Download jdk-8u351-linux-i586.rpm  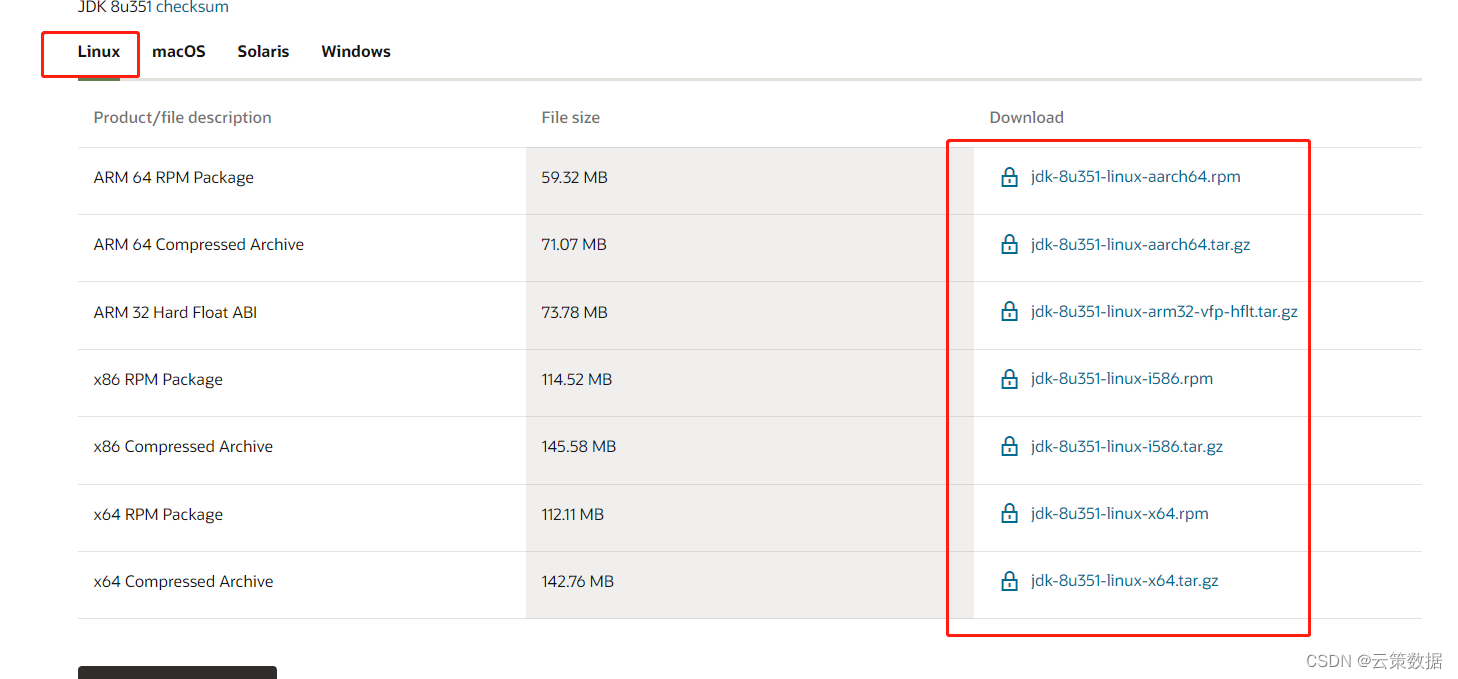coord(1122,379)
